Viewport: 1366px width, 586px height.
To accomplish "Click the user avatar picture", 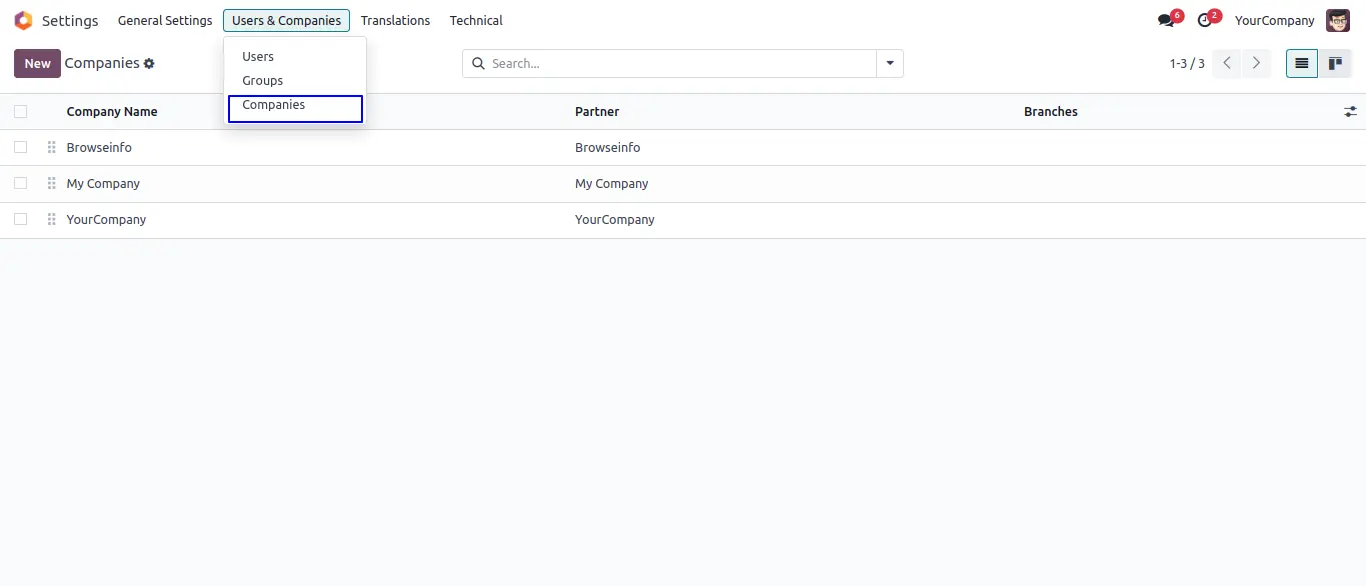I will tap(1337, 21).
